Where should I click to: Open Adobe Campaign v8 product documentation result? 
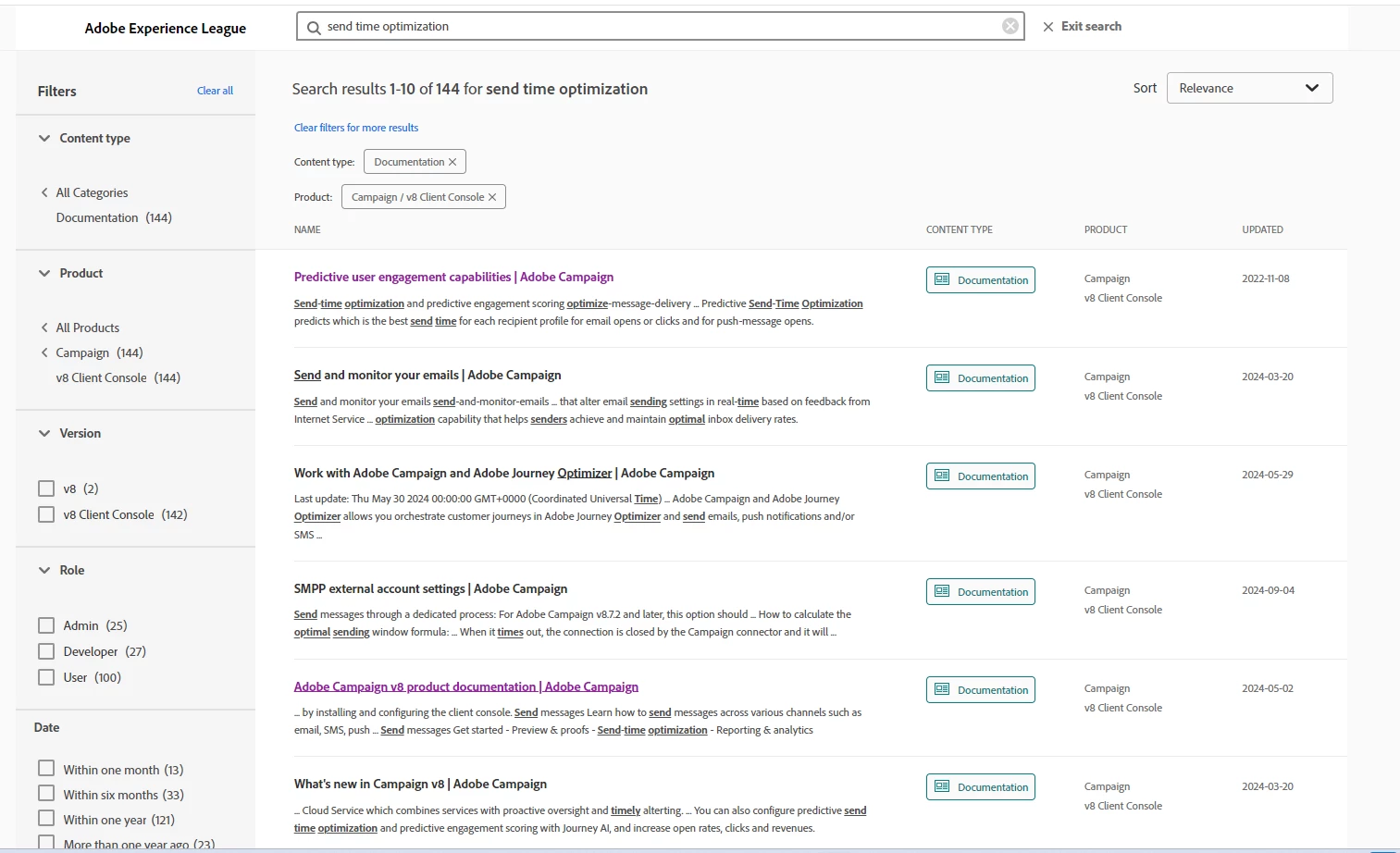[x=466, y=686]
